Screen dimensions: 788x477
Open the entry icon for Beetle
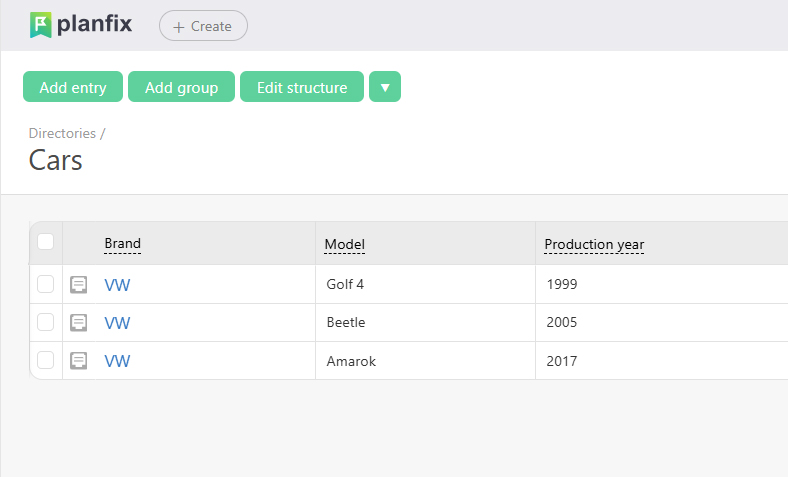coord(79,323)
